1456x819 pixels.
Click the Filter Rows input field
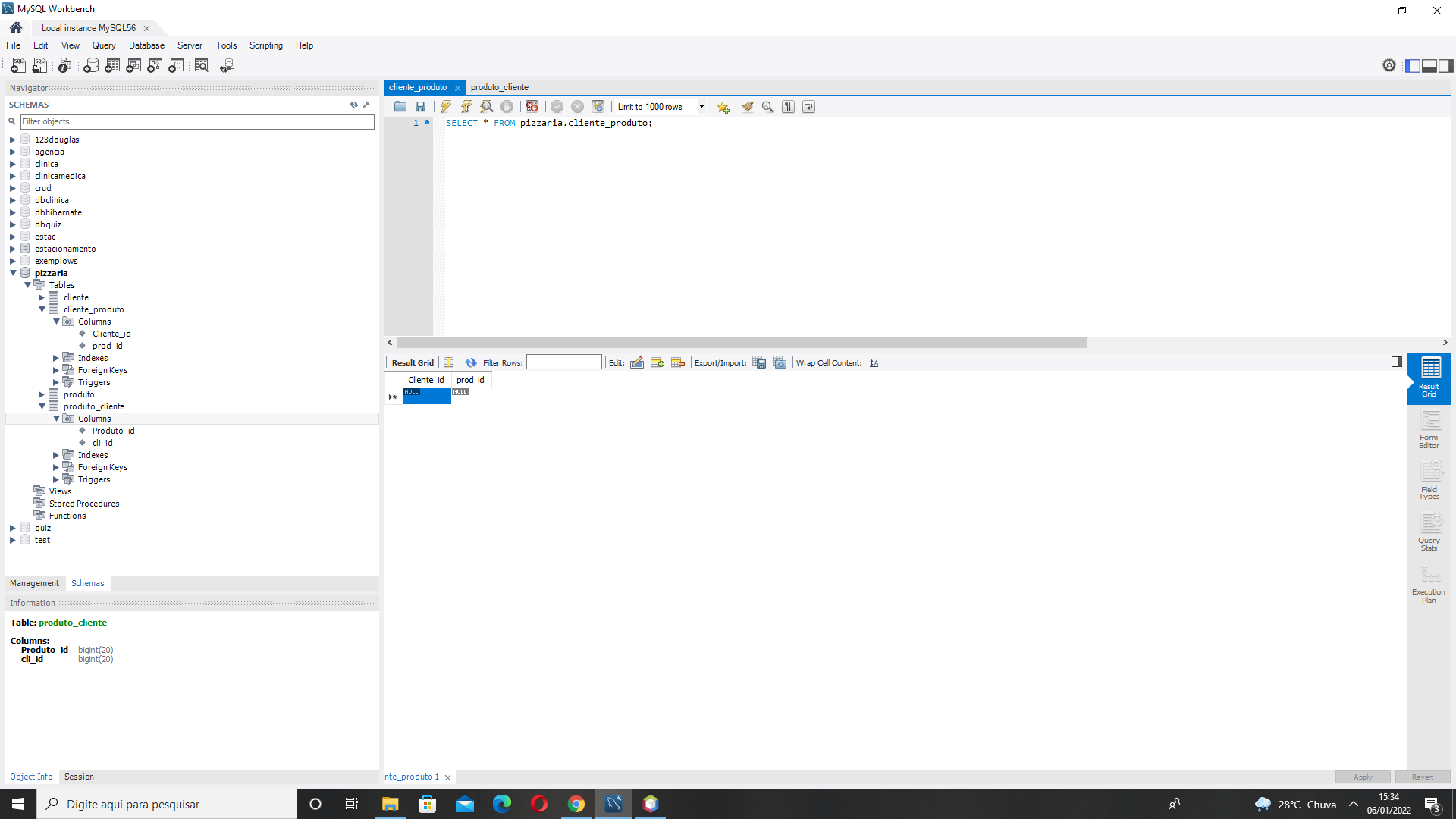[564, 362]
